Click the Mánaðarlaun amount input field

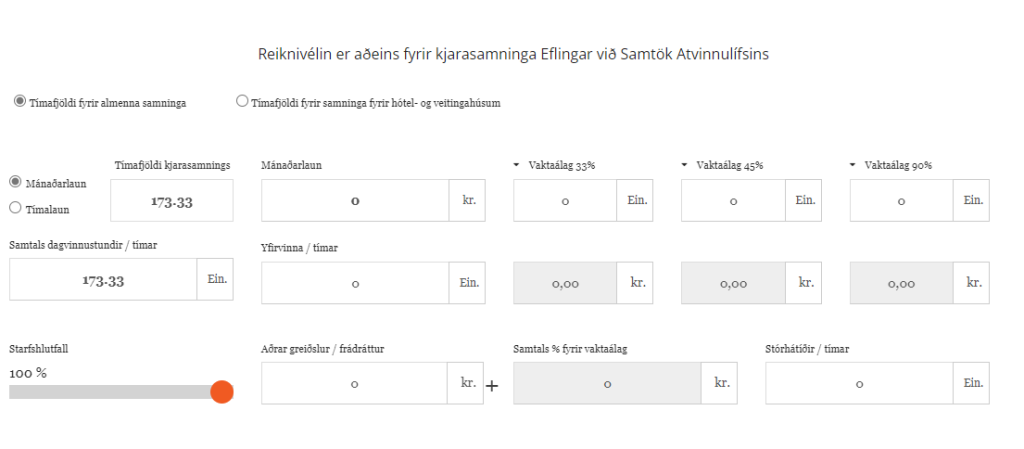(x=355, y=201)
